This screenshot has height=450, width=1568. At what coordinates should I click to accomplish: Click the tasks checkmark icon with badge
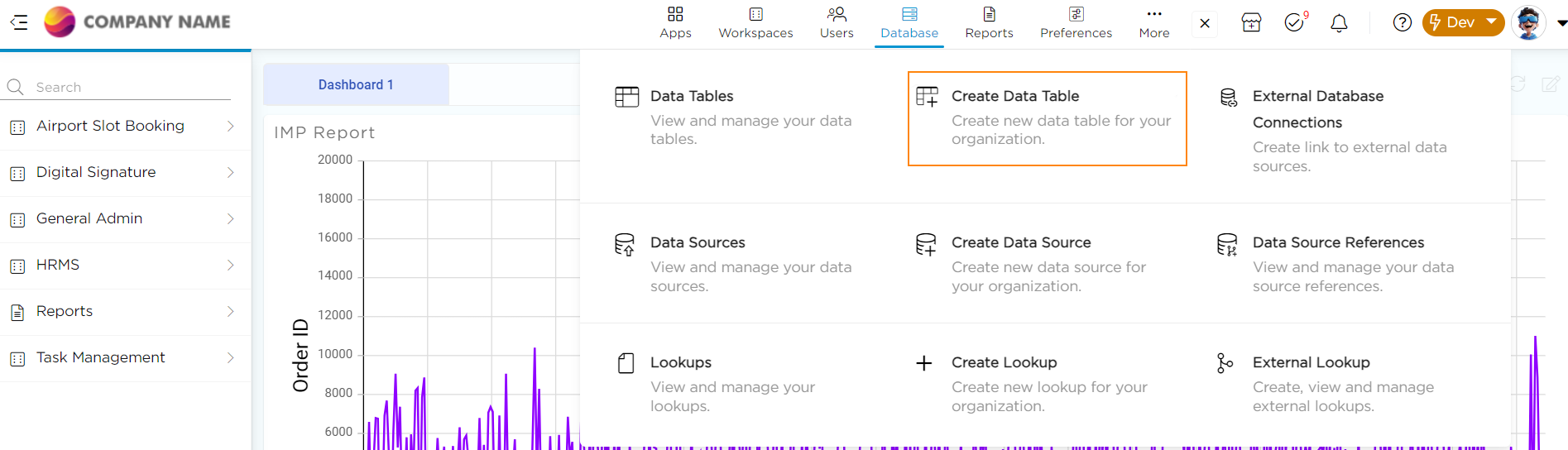coord(1294,23)
